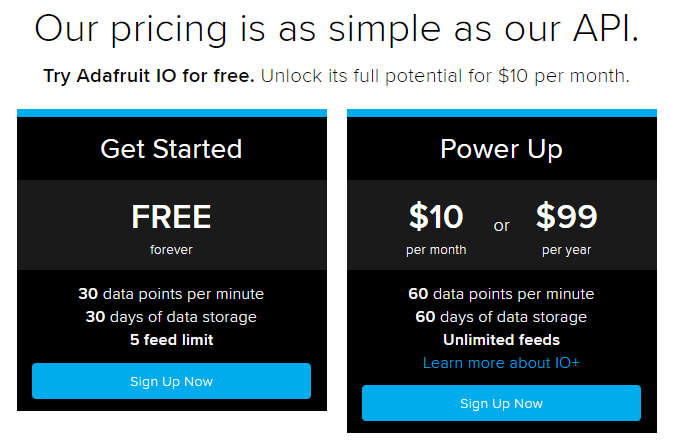681x444 pixels.
Task: Click the 'Our pricing is as simple' headline
Action: [x=337, y=29]
